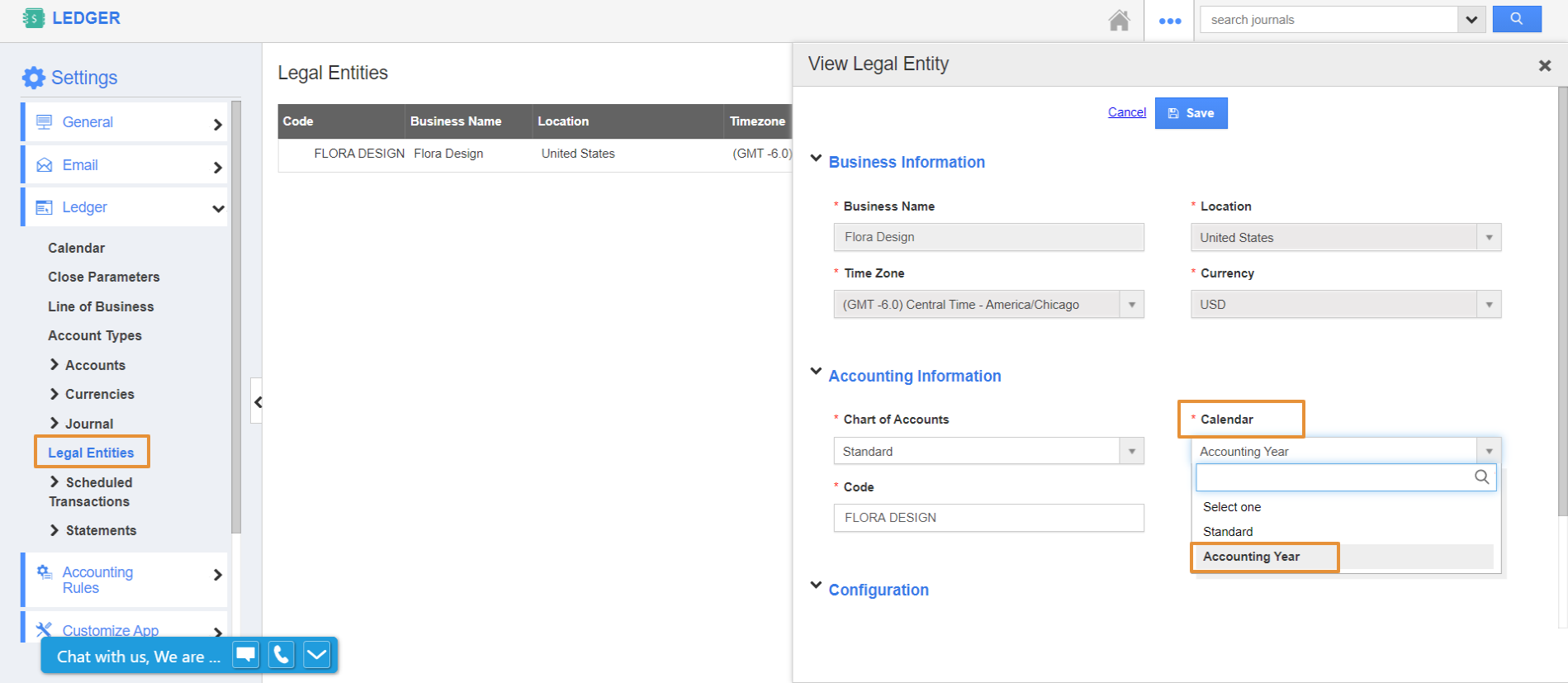This screenshot has height=683, width=1568.
Task: Click the home icon in top bar
Action: point(1119,20)
